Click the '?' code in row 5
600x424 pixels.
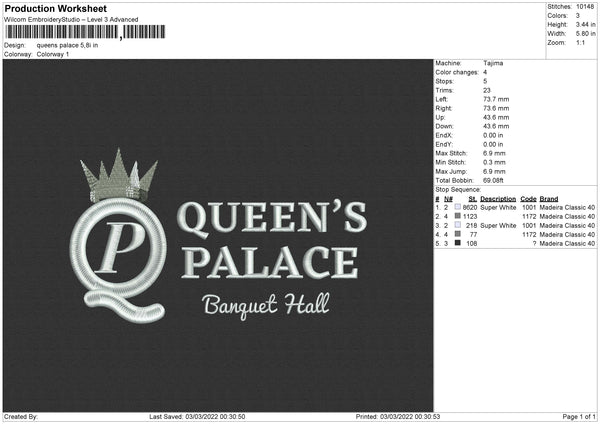pos(534,243)
